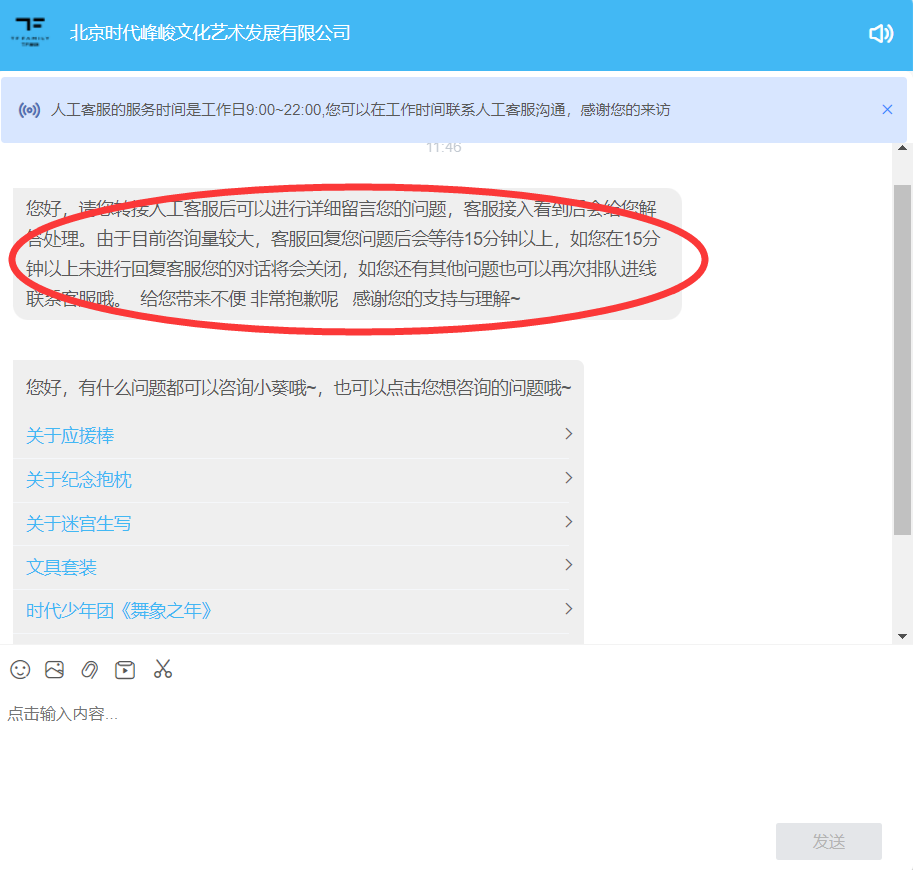Click the chat scrollbar down arrow
Screen dimensions: 913x870
pos(903,636)
